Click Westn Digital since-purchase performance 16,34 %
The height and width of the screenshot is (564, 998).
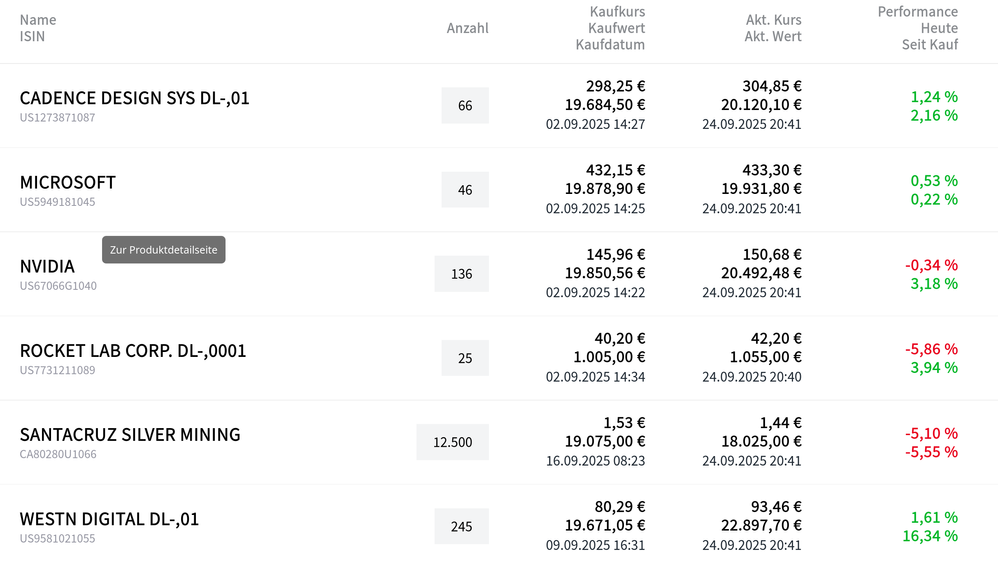click(x=930, y=536)
